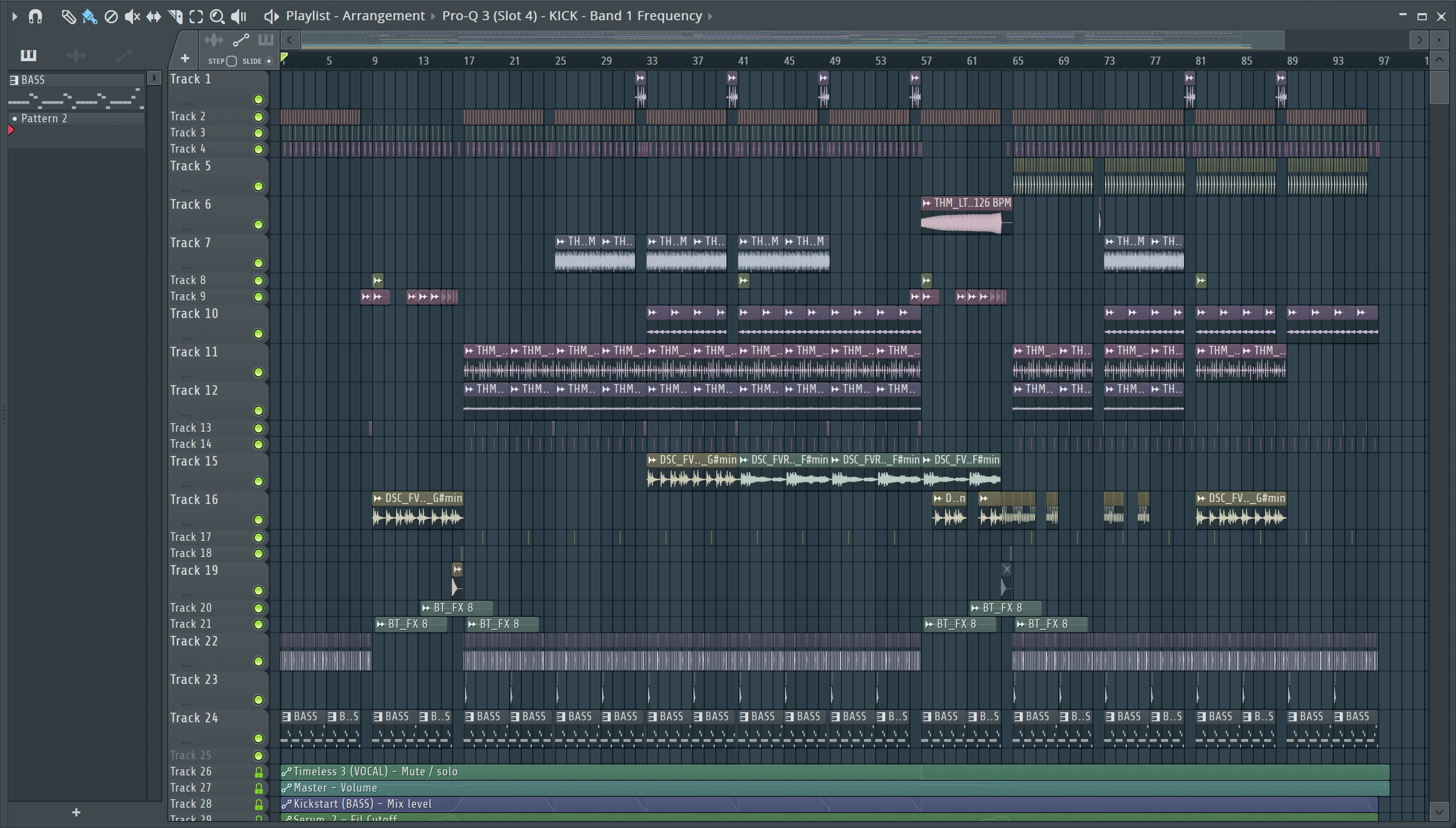Image resolution: width=1456 pixels, height=828 pixels.
Task: Select Pattern 2 in the picker
Action: click(x=76, y=118)
